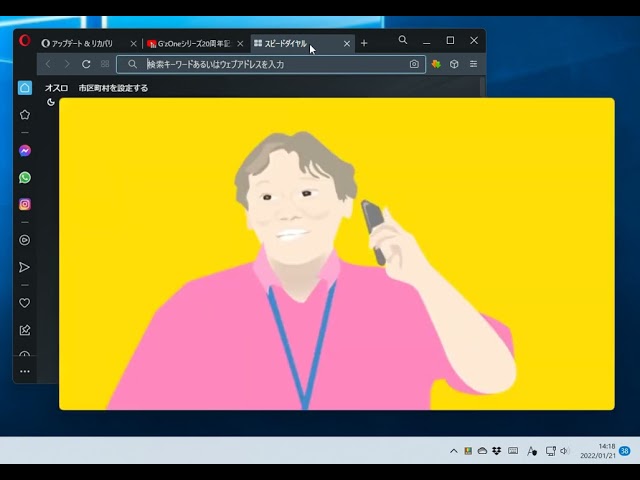Switch to the G'zOneシリーズ20周年 tab

[192, 44]
